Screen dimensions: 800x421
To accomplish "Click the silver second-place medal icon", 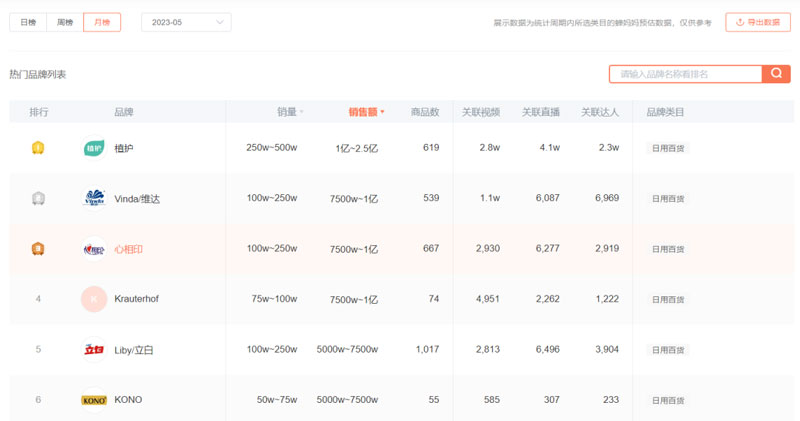I will [x=38, y=198].
